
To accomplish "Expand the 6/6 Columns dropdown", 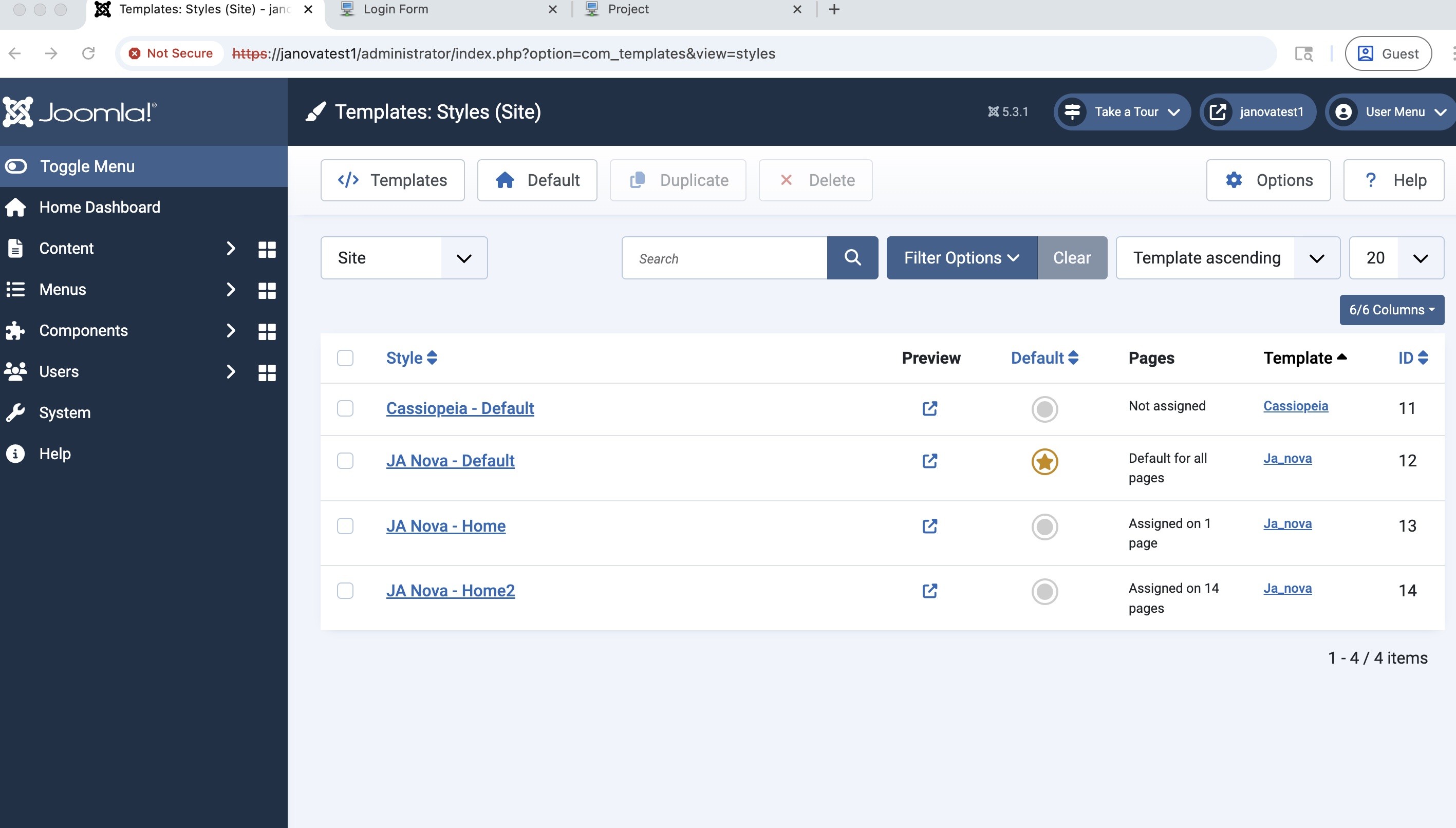I will [x=1391, y=310].
